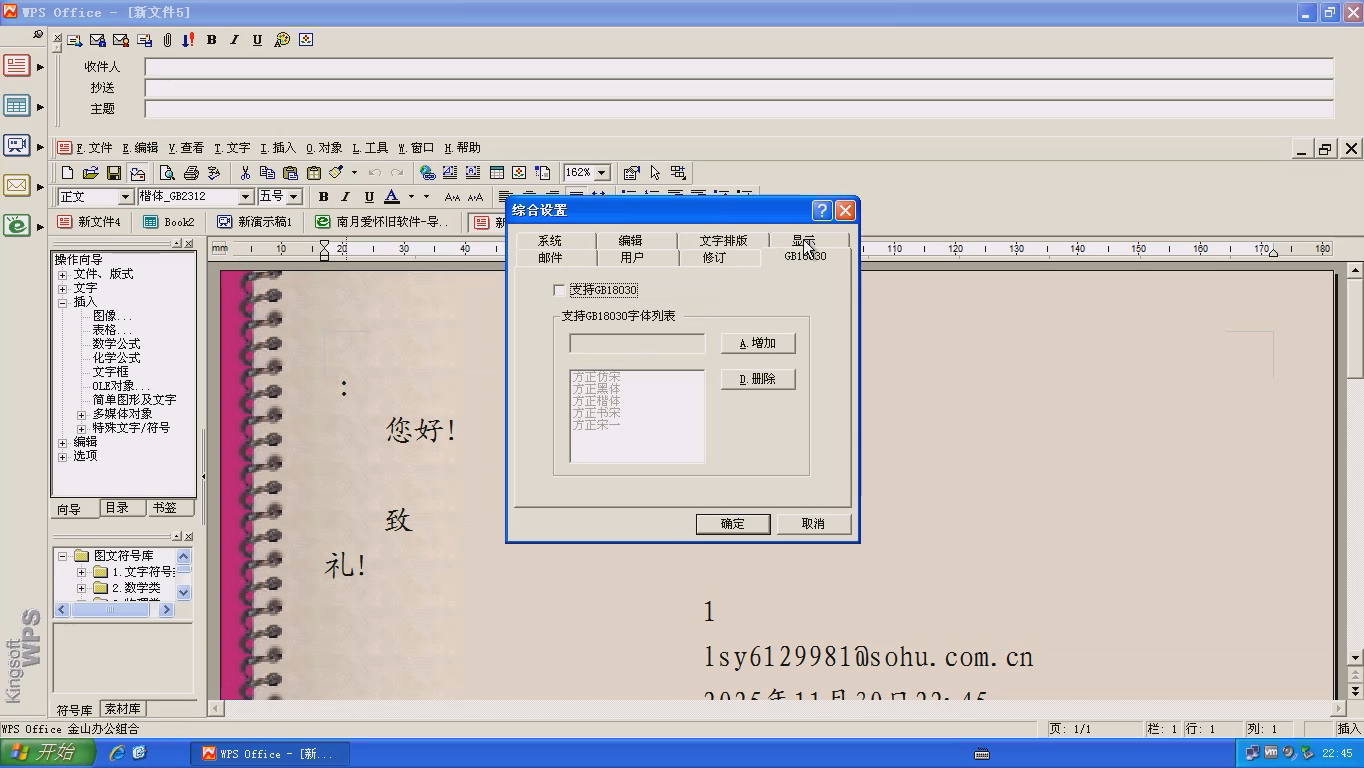Image resolution: width=1364 pixels, height=768 pixels.
Task: Click the 开始 Start button
Action: [x=47, y=753]
